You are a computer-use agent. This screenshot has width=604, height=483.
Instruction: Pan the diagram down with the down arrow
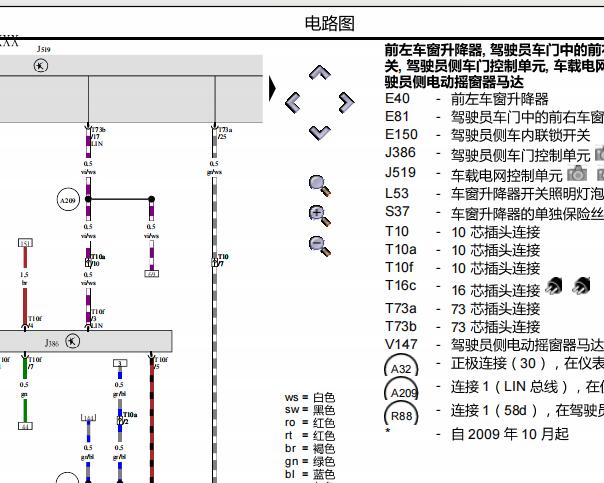pyautogui.click(x=320, y=133)
